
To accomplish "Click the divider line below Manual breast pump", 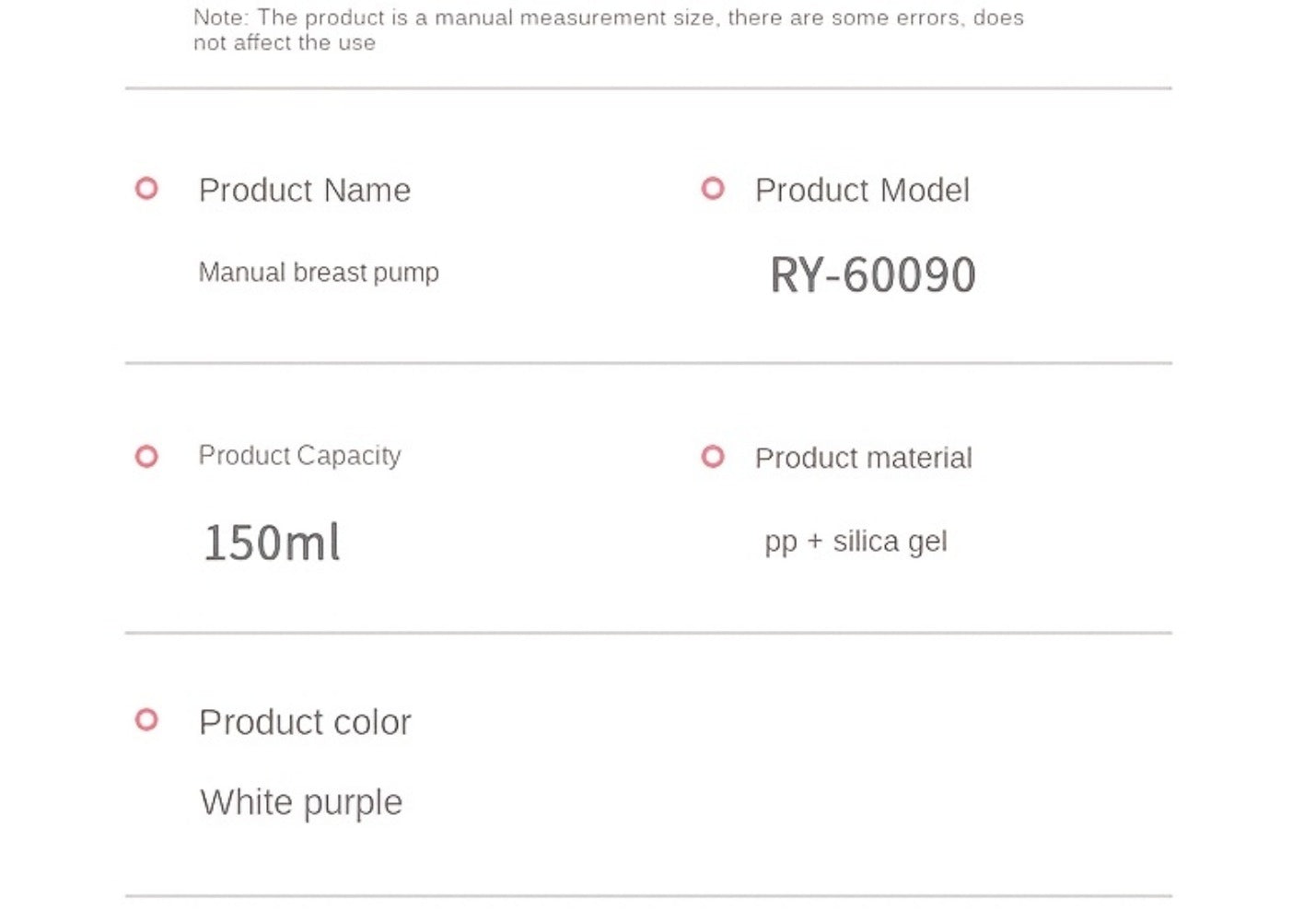I will (648, 363).
